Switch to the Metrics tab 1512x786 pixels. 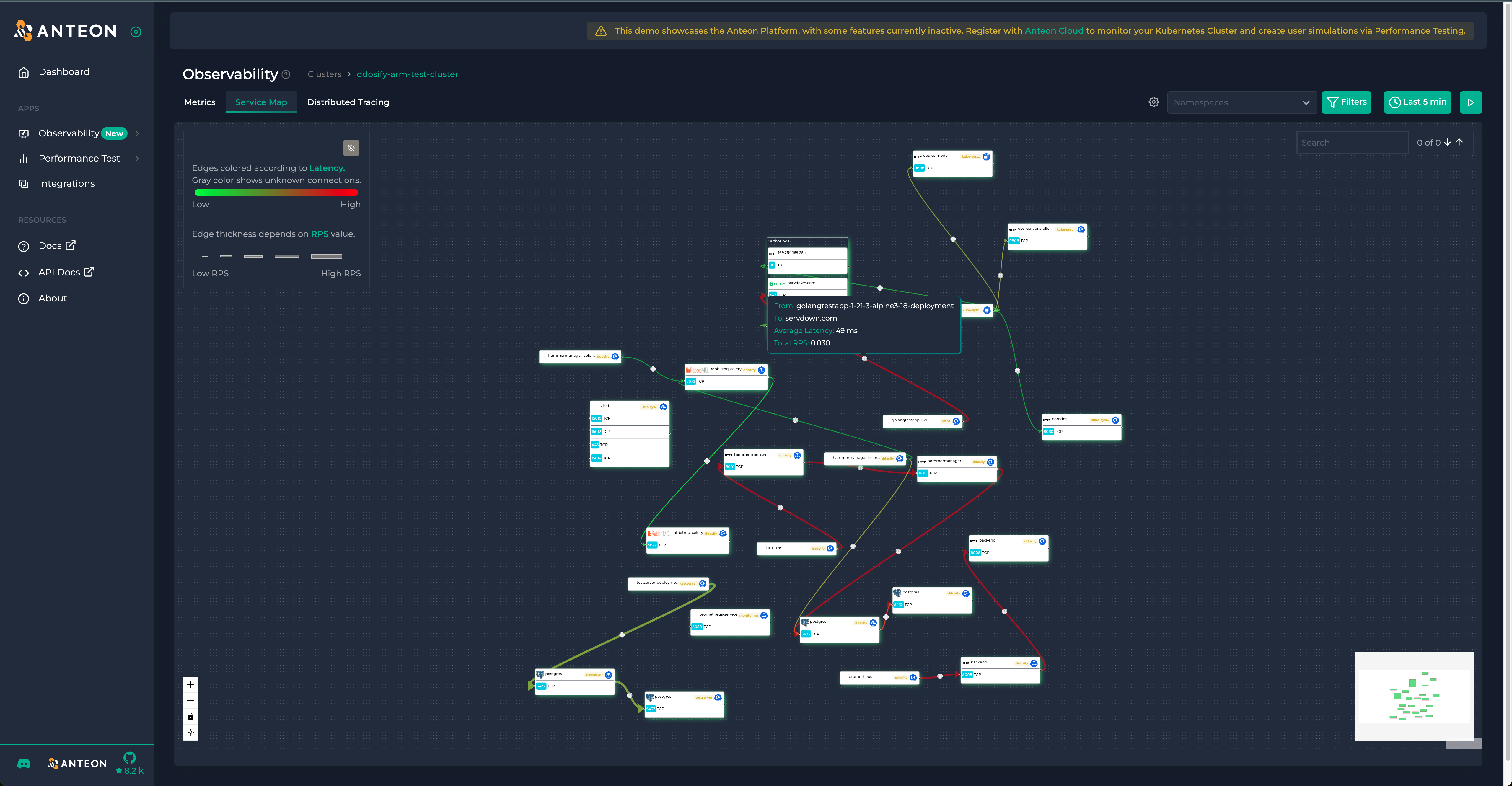coord(200,102)
